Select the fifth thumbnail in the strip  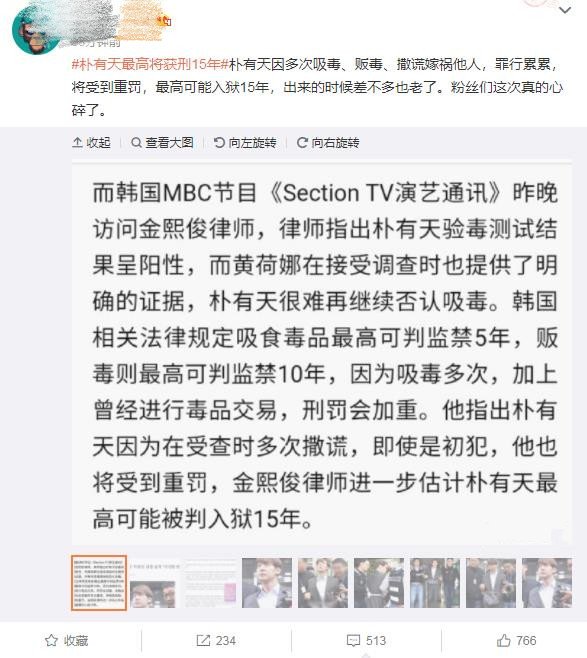[323, 583]
